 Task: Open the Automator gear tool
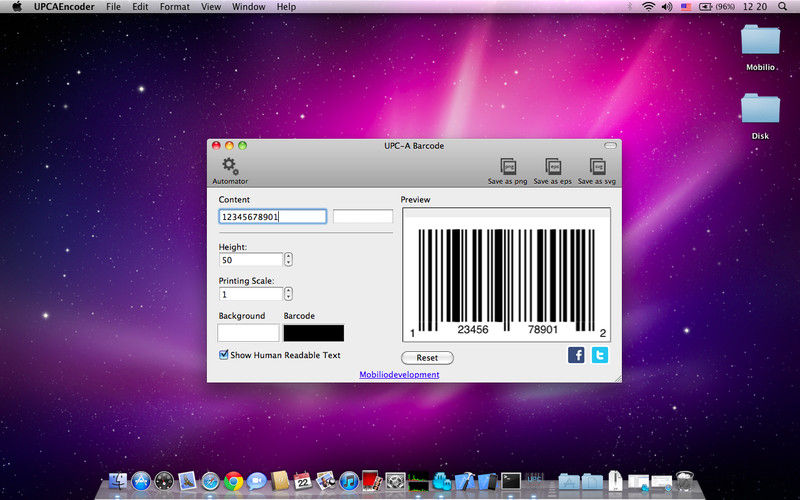tap(230, 170)
